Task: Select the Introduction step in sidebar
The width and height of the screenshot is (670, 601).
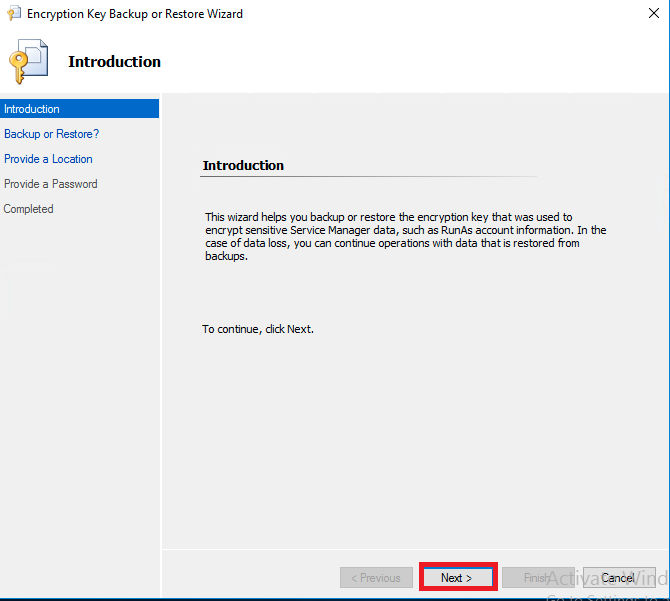Action: (x=32, y=109)
